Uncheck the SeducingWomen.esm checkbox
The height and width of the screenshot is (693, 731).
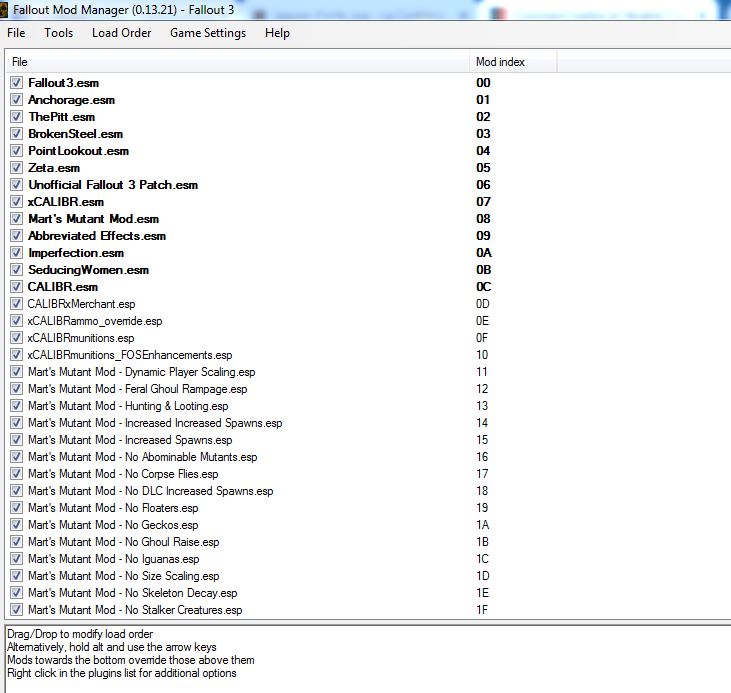16,270
